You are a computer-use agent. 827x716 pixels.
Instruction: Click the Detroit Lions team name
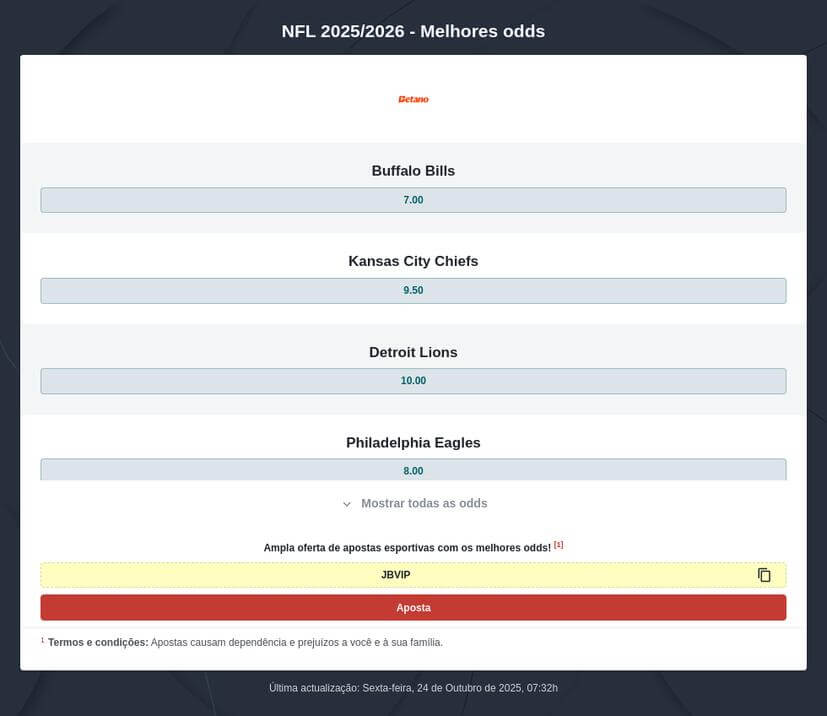[x=413, y=352]
